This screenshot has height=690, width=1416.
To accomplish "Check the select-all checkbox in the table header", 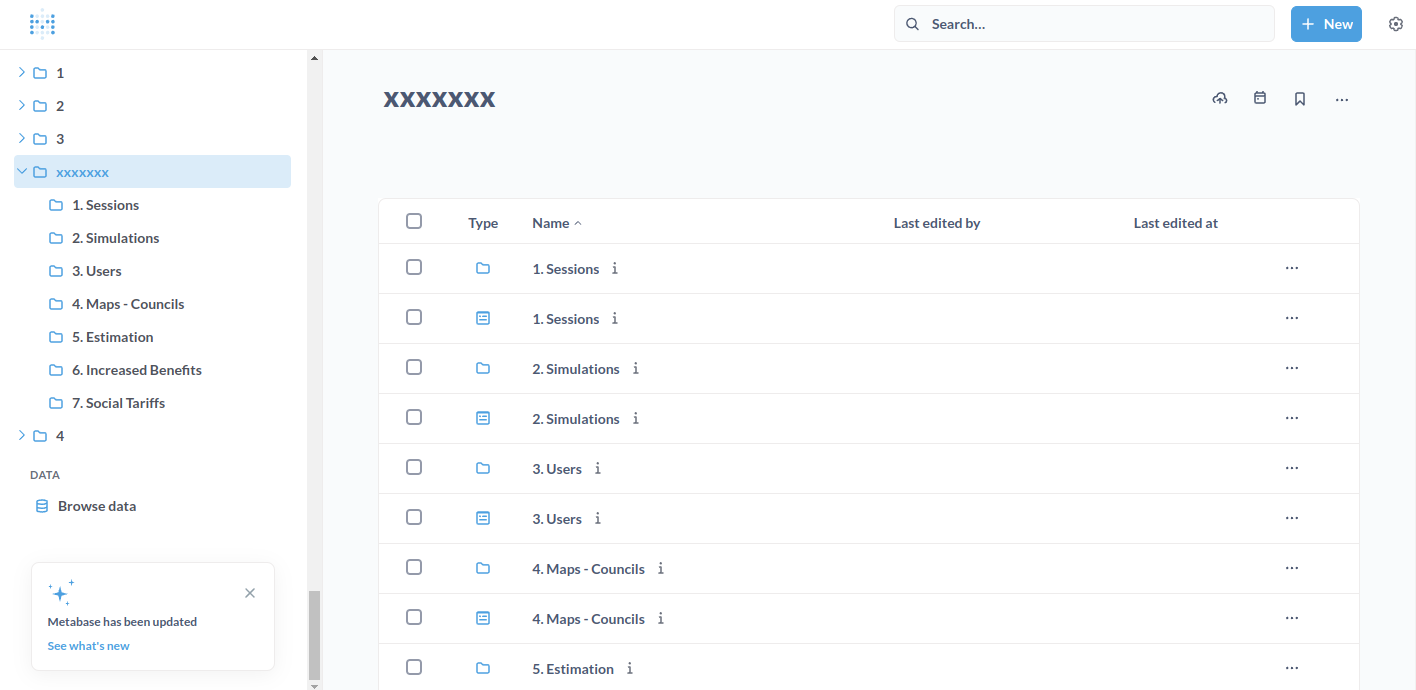I will click(414, 221).
